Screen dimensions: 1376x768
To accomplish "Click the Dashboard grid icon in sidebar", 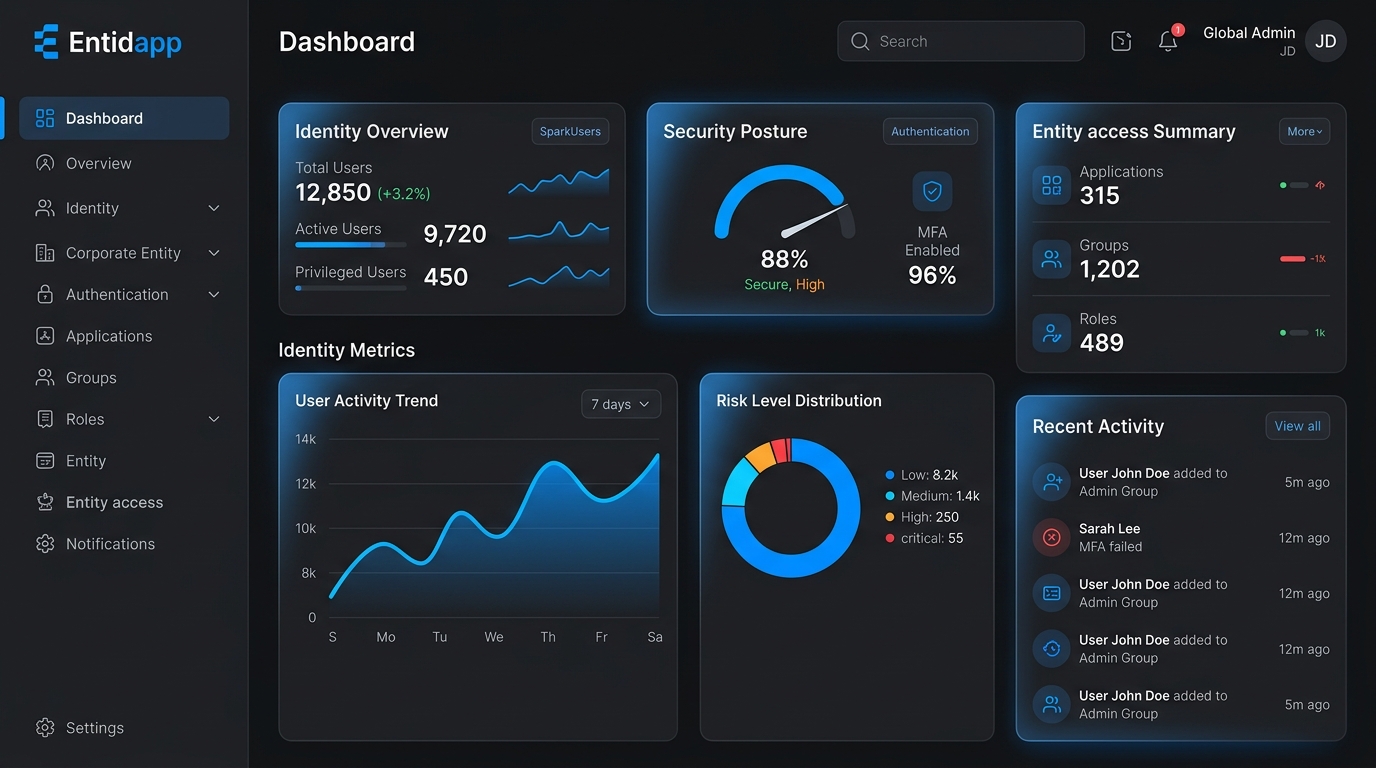I will (45, 118).
